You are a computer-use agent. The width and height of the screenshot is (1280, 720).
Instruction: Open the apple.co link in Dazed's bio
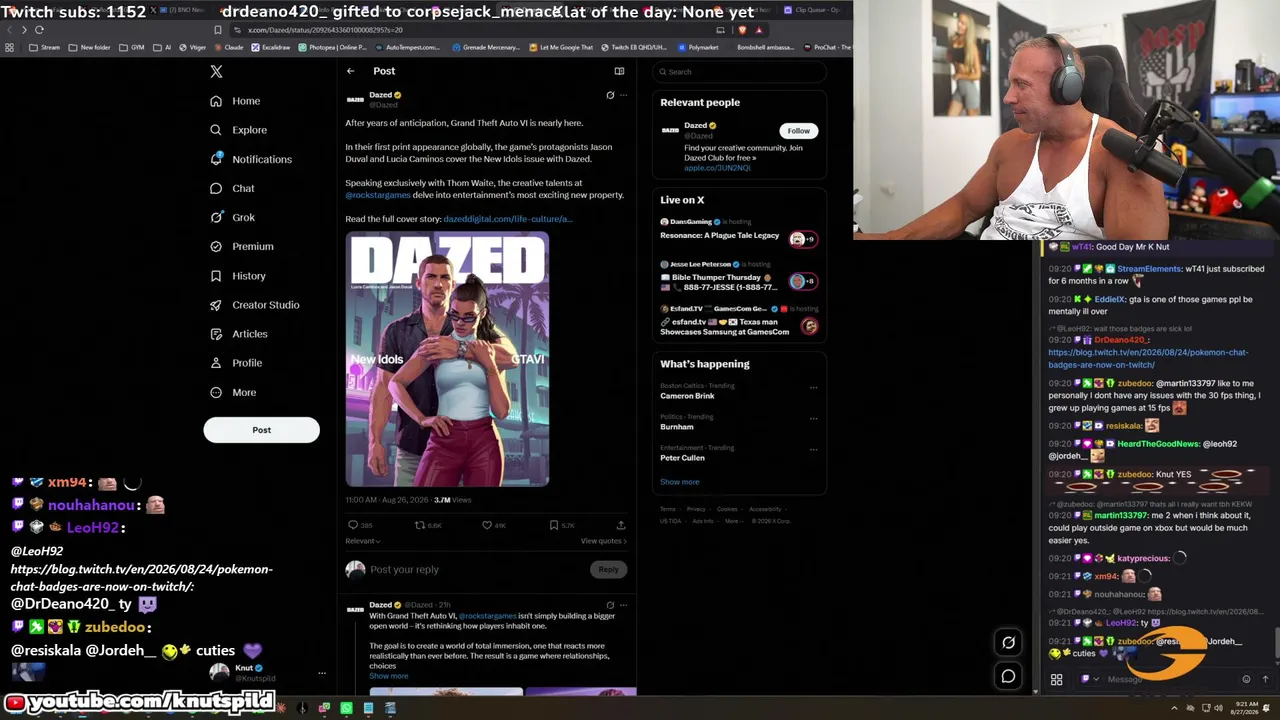pos(717,168)
